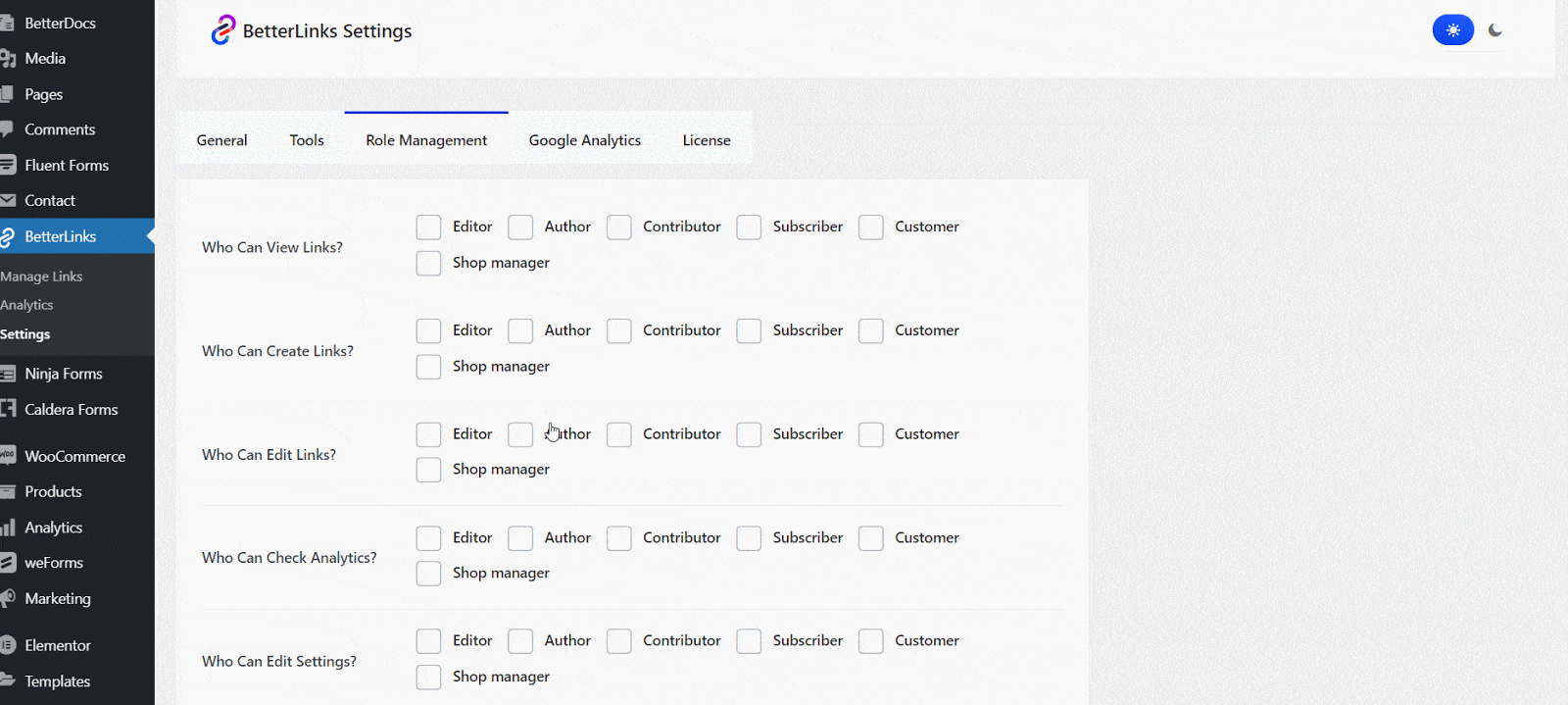Click the Pages sidebar icon

coord(8,94)
